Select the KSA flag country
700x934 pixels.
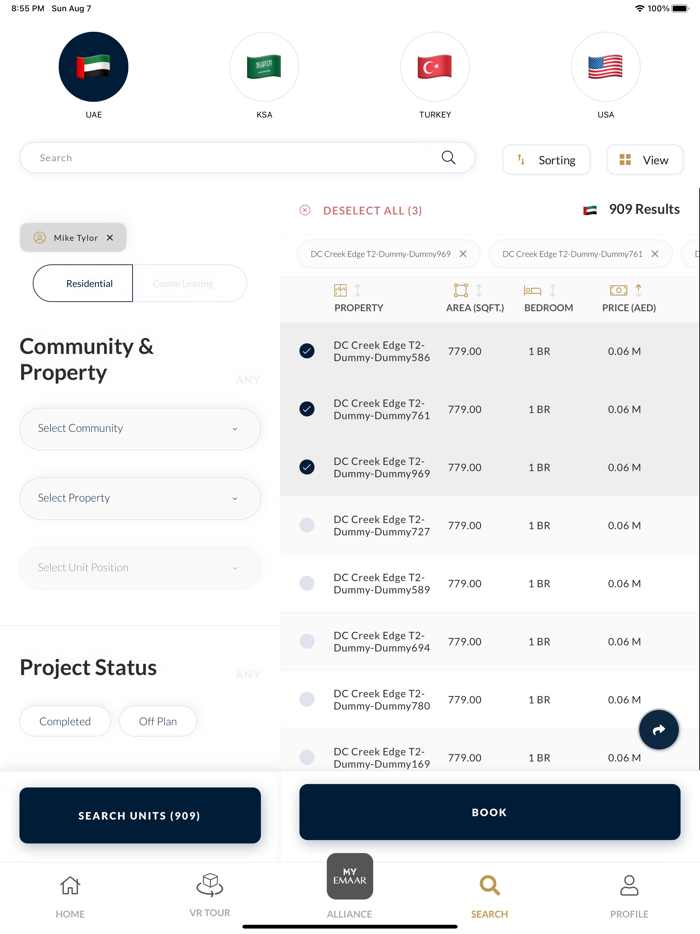pyautogui.click(x=264, y=67)
